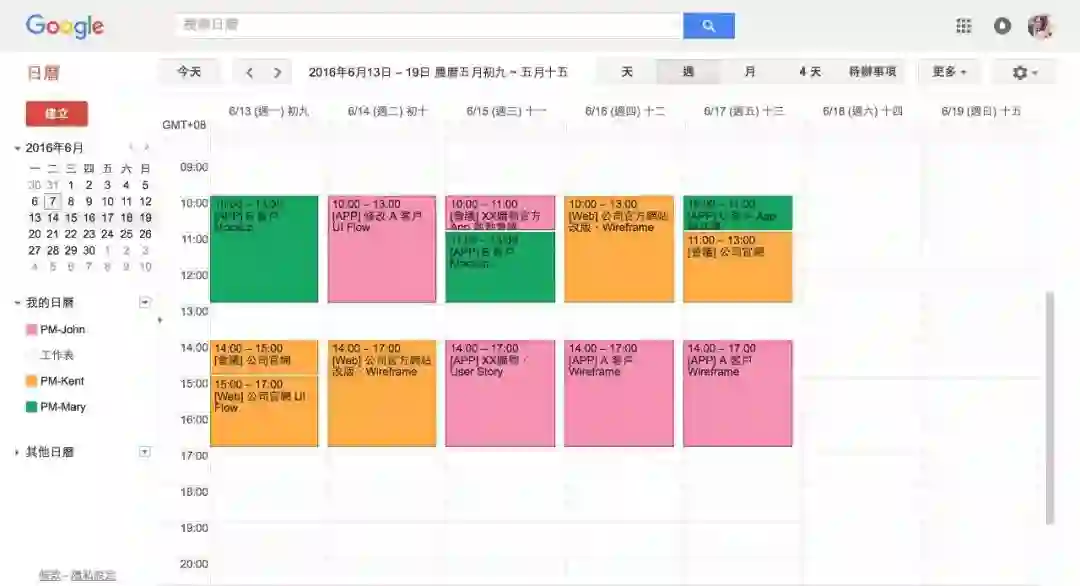
Task: Collapse the 我的日曆 section
Action: coord(17,303)
